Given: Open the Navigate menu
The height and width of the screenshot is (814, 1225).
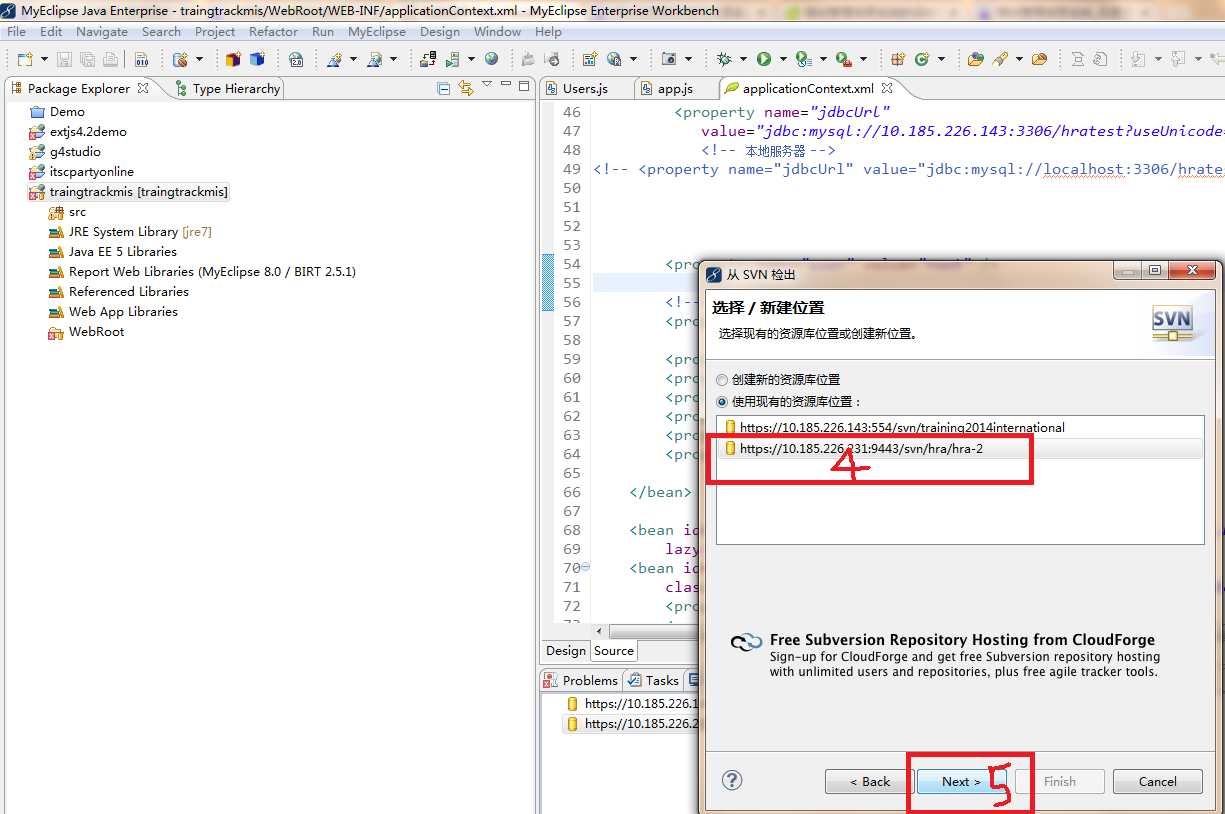Looking at the screenshot, I should [x=102, y=31].
